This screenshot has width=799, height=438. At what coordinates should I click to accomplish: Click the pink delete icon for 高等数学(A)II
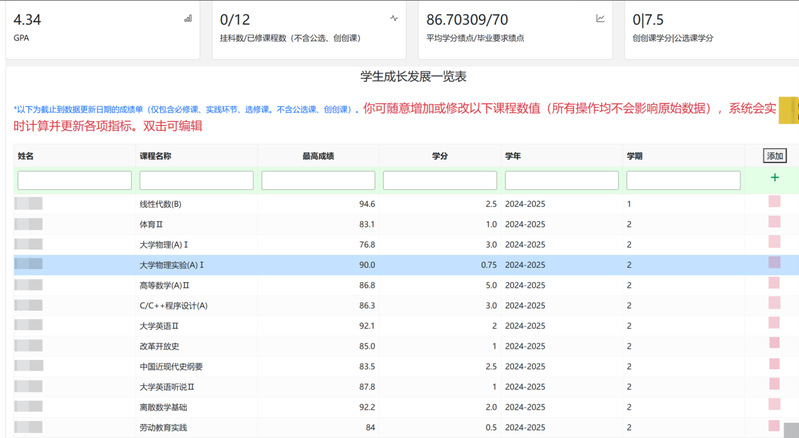[774, 284]
